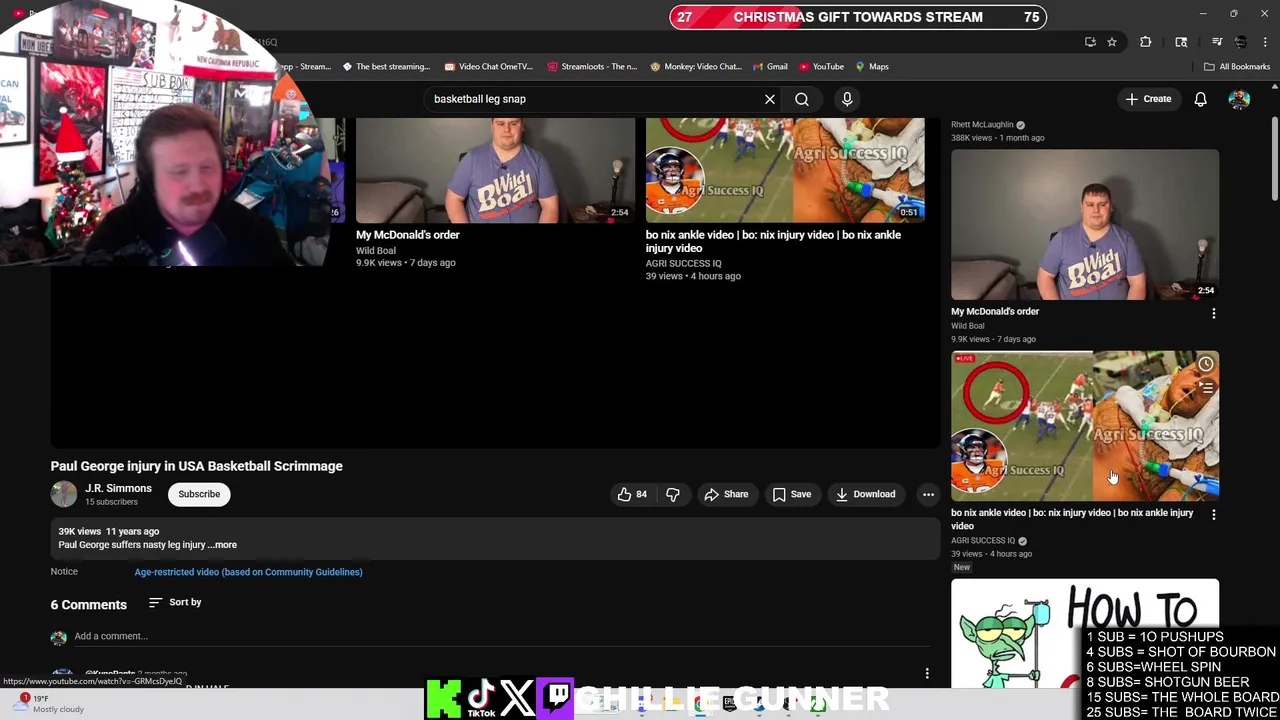Open the install/cast icon in address bar
Image resolution: width=1280 pixels, height=720 pixels.
click(1090, 42)
